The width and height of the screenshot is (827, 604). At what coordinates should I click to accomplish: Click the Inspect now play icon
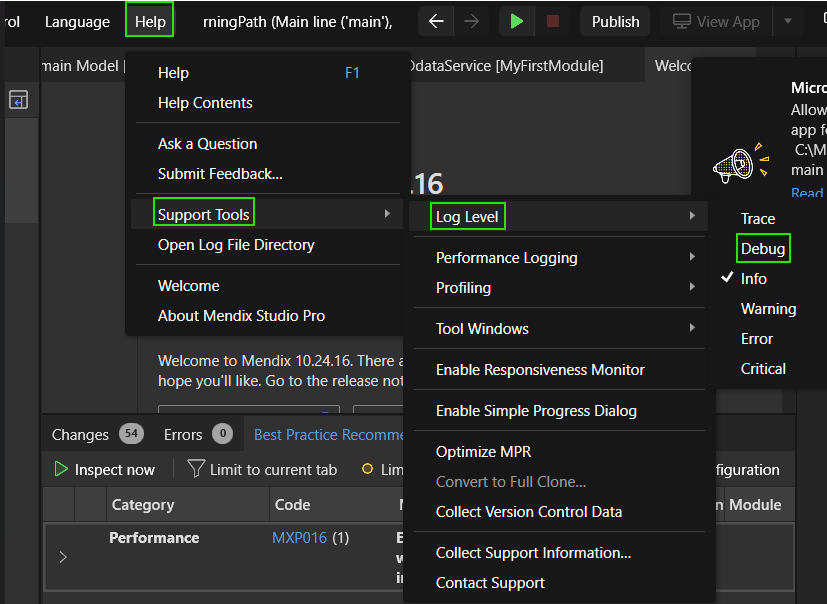point(61,469)
